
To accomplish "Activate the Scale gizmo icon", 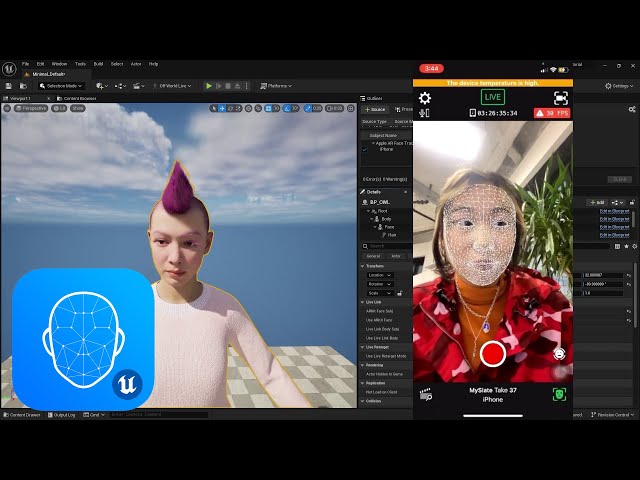I will click(x=238, y=109).
